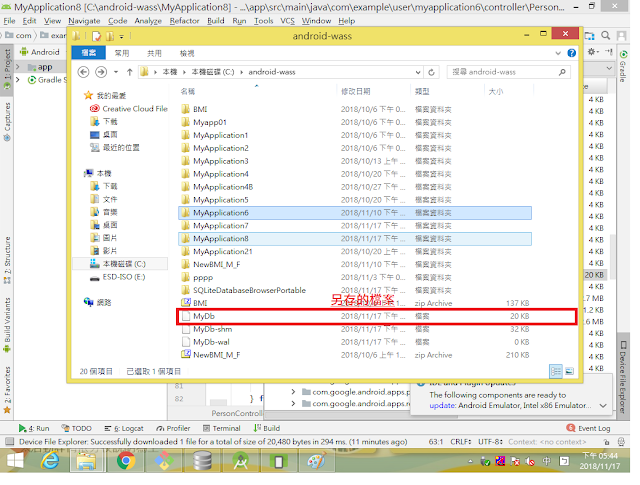Image resolution: width=640 pixels, height=485 pixels.
Task: Go up one folder level
Action: (129, 72)
